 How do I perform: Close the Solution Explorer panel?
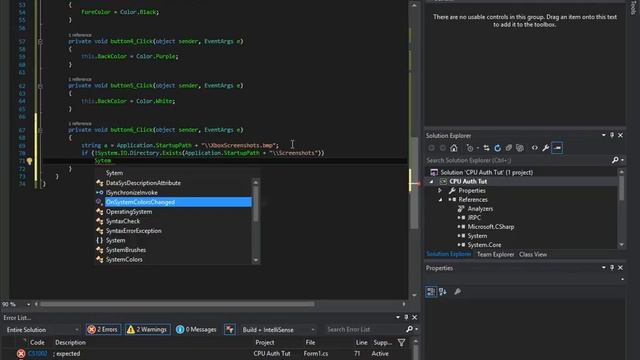[x=620, y=135]
